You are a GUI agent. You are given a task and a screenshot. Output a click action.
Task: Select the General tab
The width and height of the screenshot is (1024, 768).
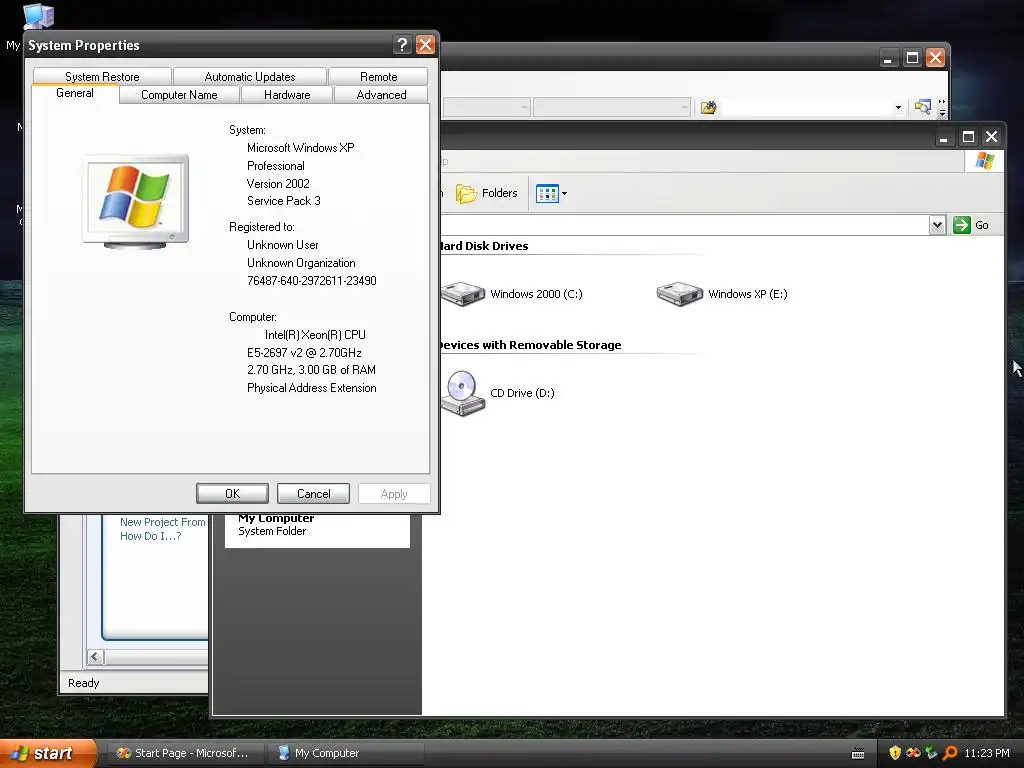[x=75, y=93]
